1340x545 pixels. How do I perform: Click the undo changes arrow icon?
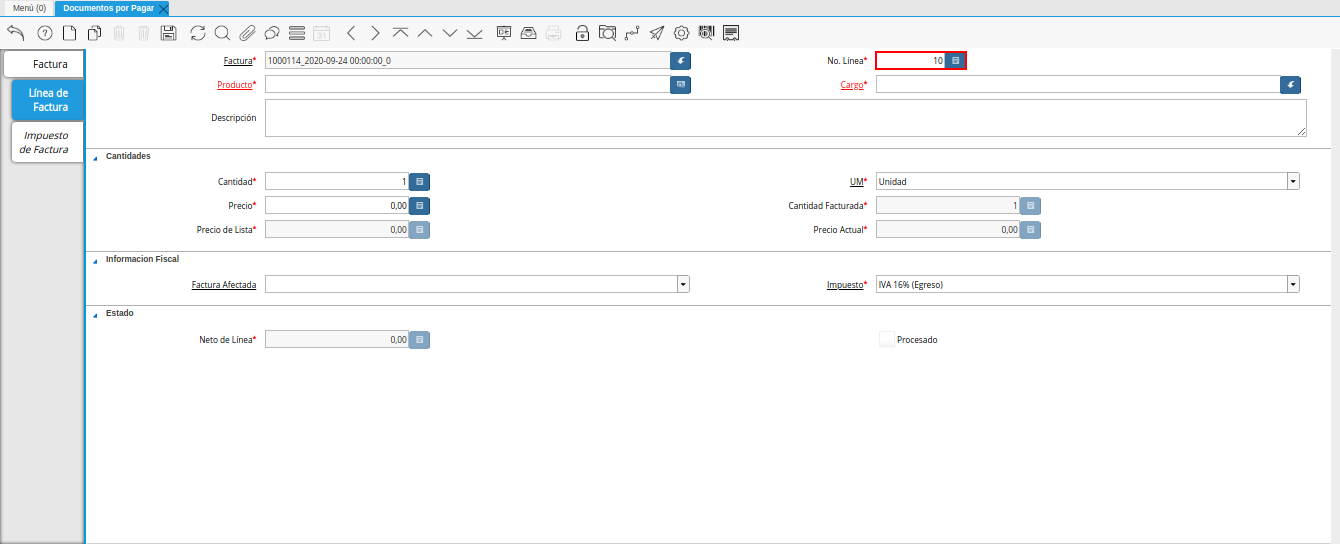[x=15, y=32]
